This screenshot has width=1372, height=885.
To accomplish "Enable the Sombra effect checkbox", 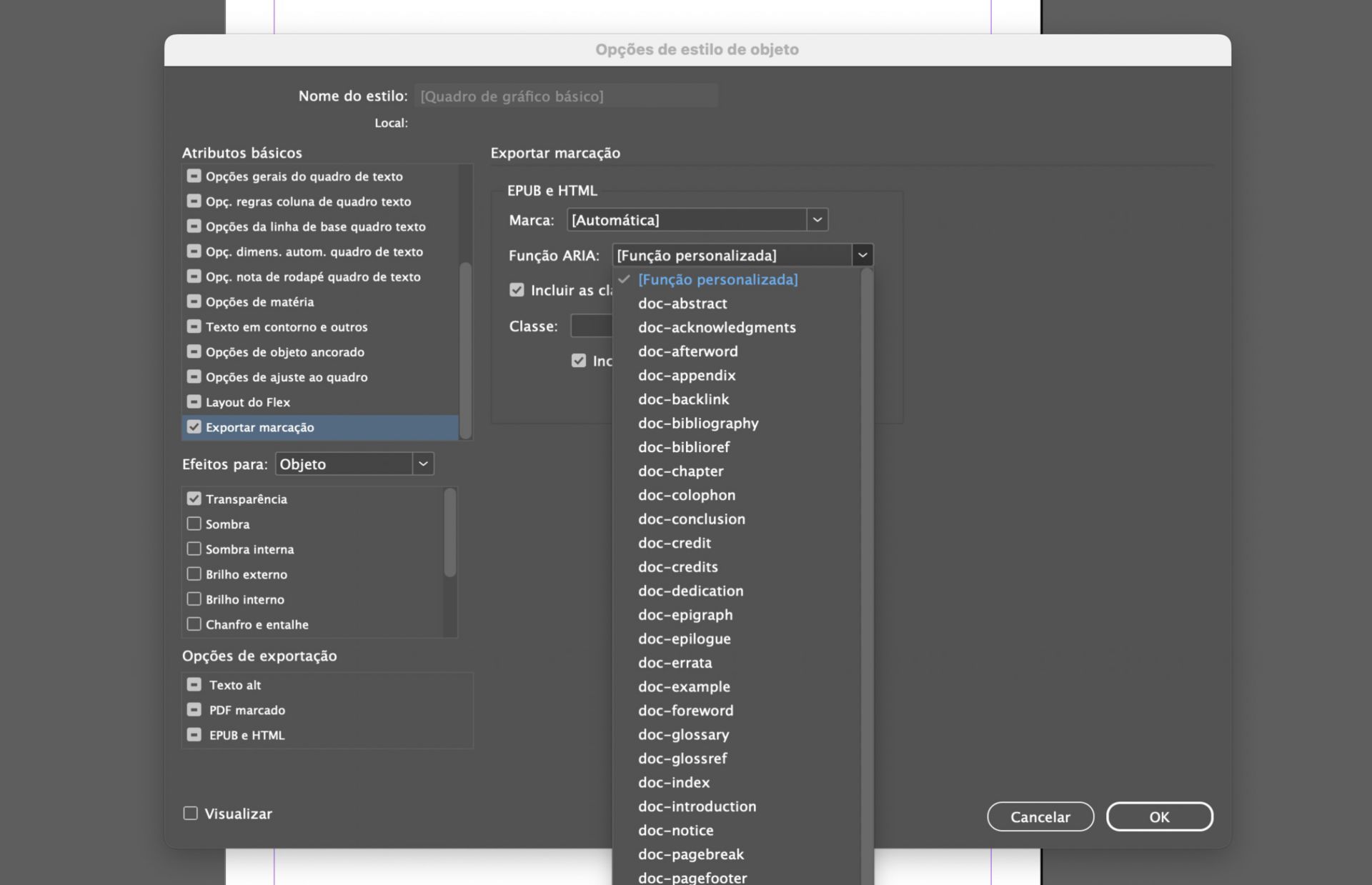I will (x=194, y=524).
